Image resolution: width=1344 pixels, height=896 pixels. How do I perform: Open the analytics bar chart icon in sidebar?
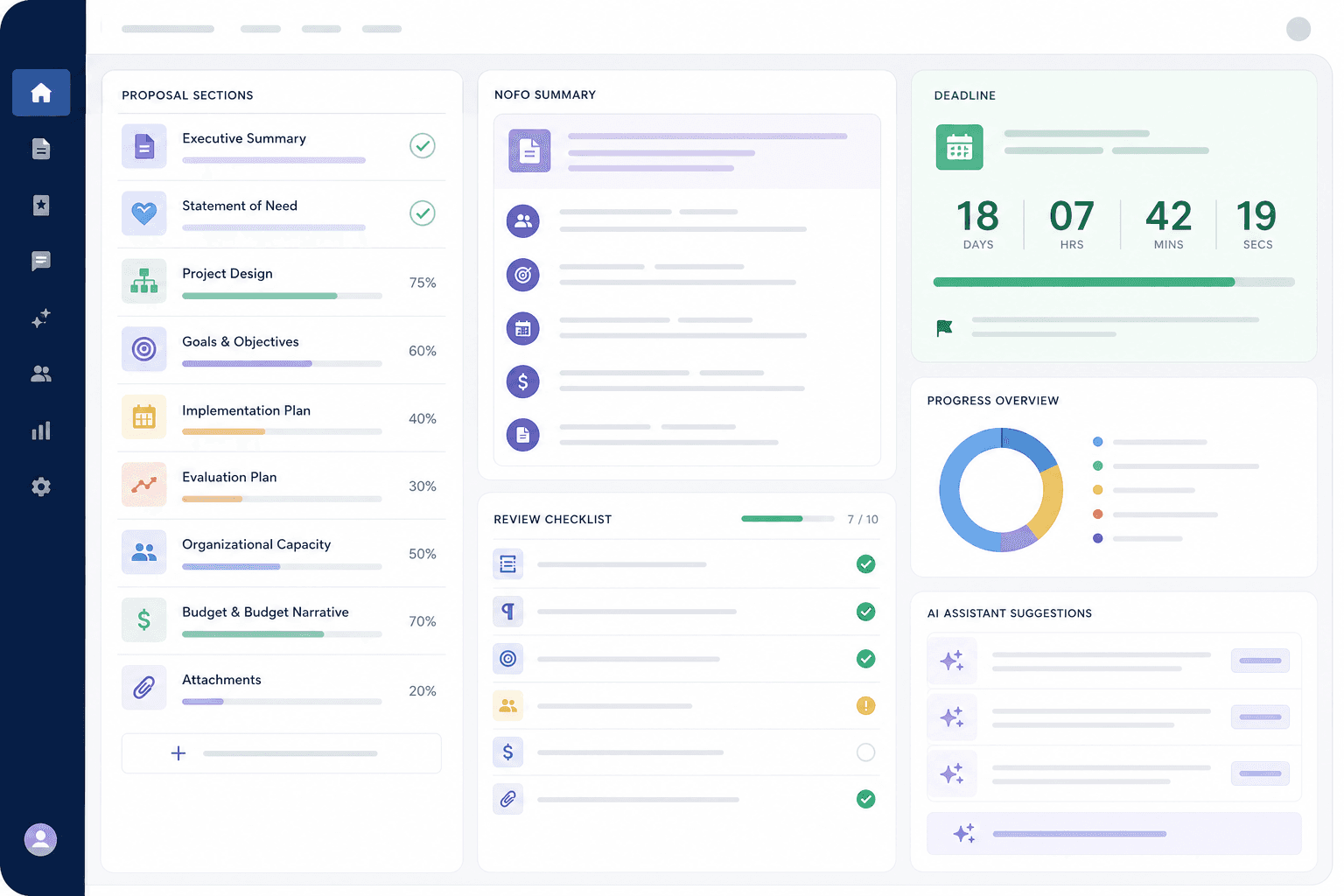click(x=41, y=430)
